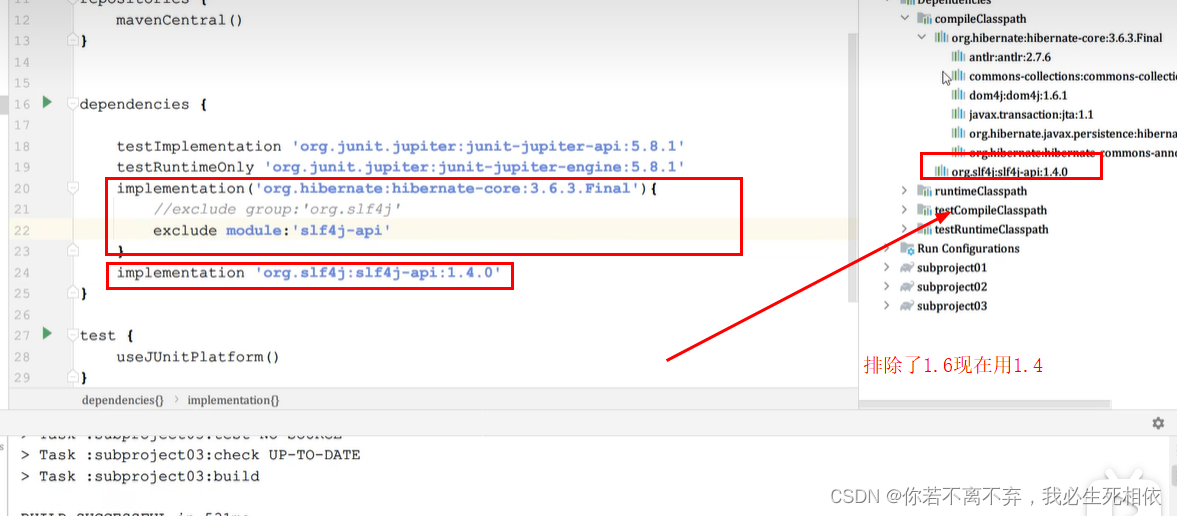
Task: Click the compileClasspath folder icon
Action: tap(925, 18)
